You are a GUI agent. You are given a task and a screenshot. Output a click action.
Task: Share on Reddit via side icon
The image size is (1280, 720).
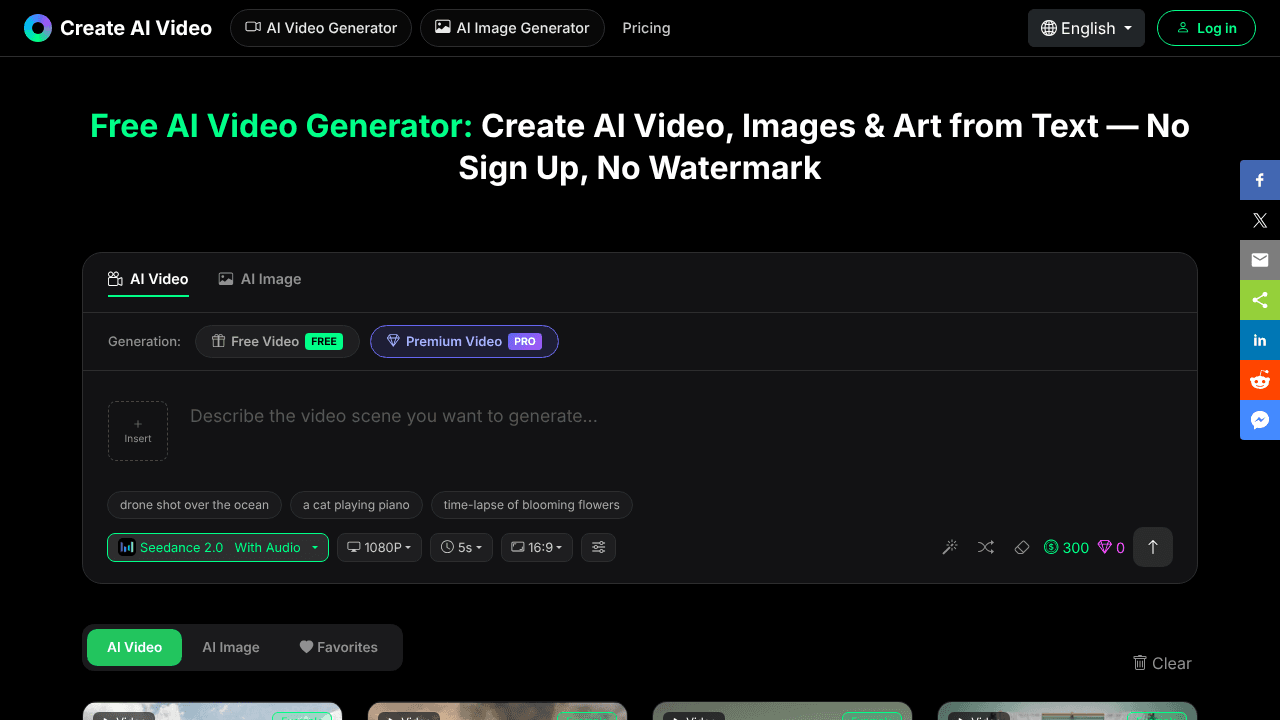pyautogui.click(x=1260, y=380)
